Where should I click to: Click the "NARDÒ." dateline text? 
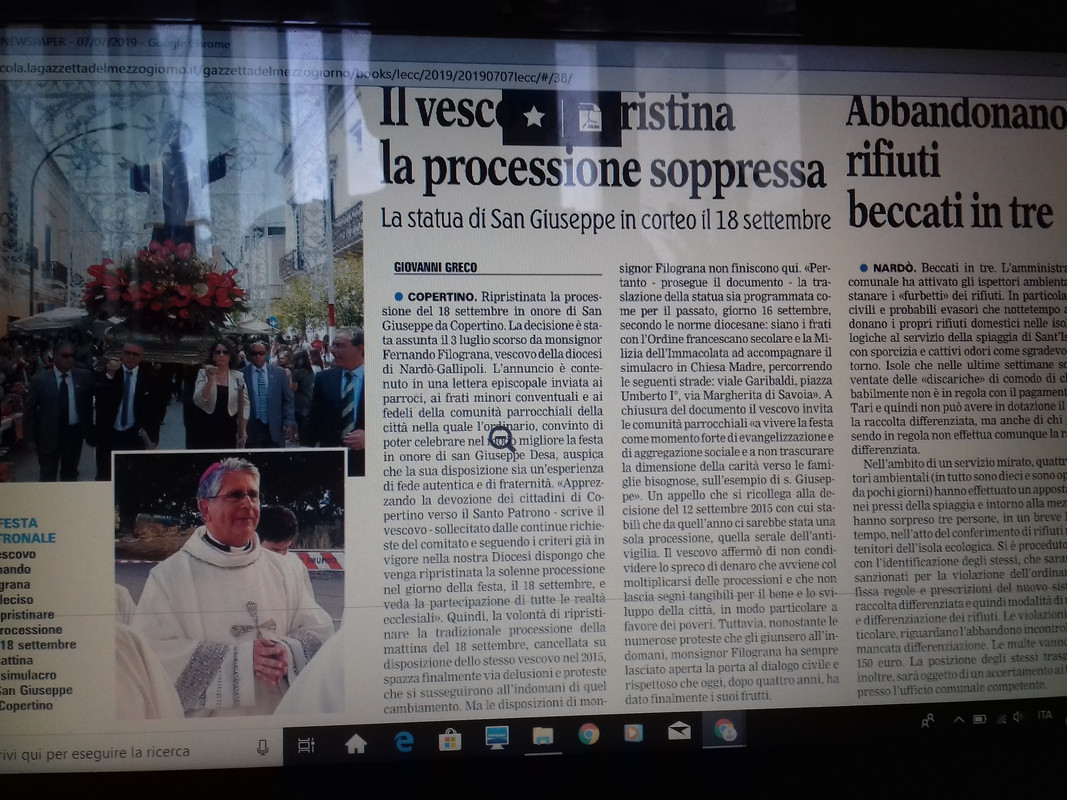click(x=894, y=268)
